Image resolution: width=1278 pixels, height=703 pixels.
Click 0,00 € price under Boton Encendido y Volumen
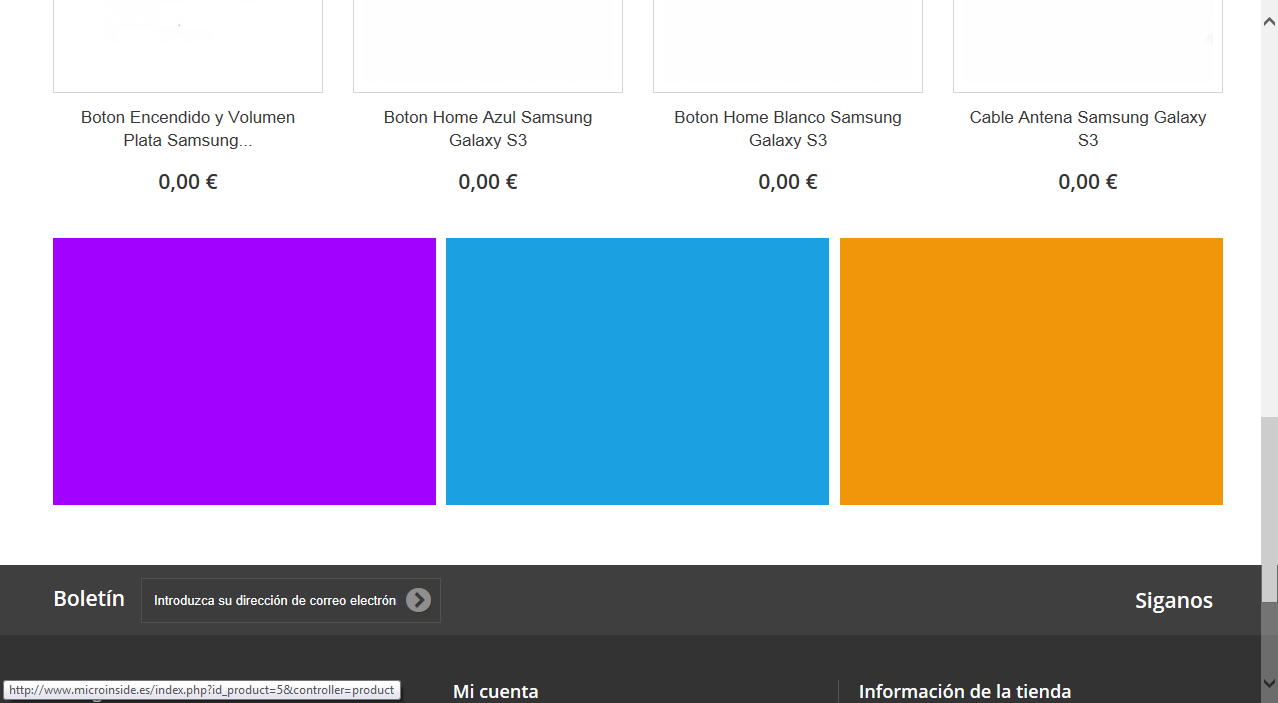[188, 182]
